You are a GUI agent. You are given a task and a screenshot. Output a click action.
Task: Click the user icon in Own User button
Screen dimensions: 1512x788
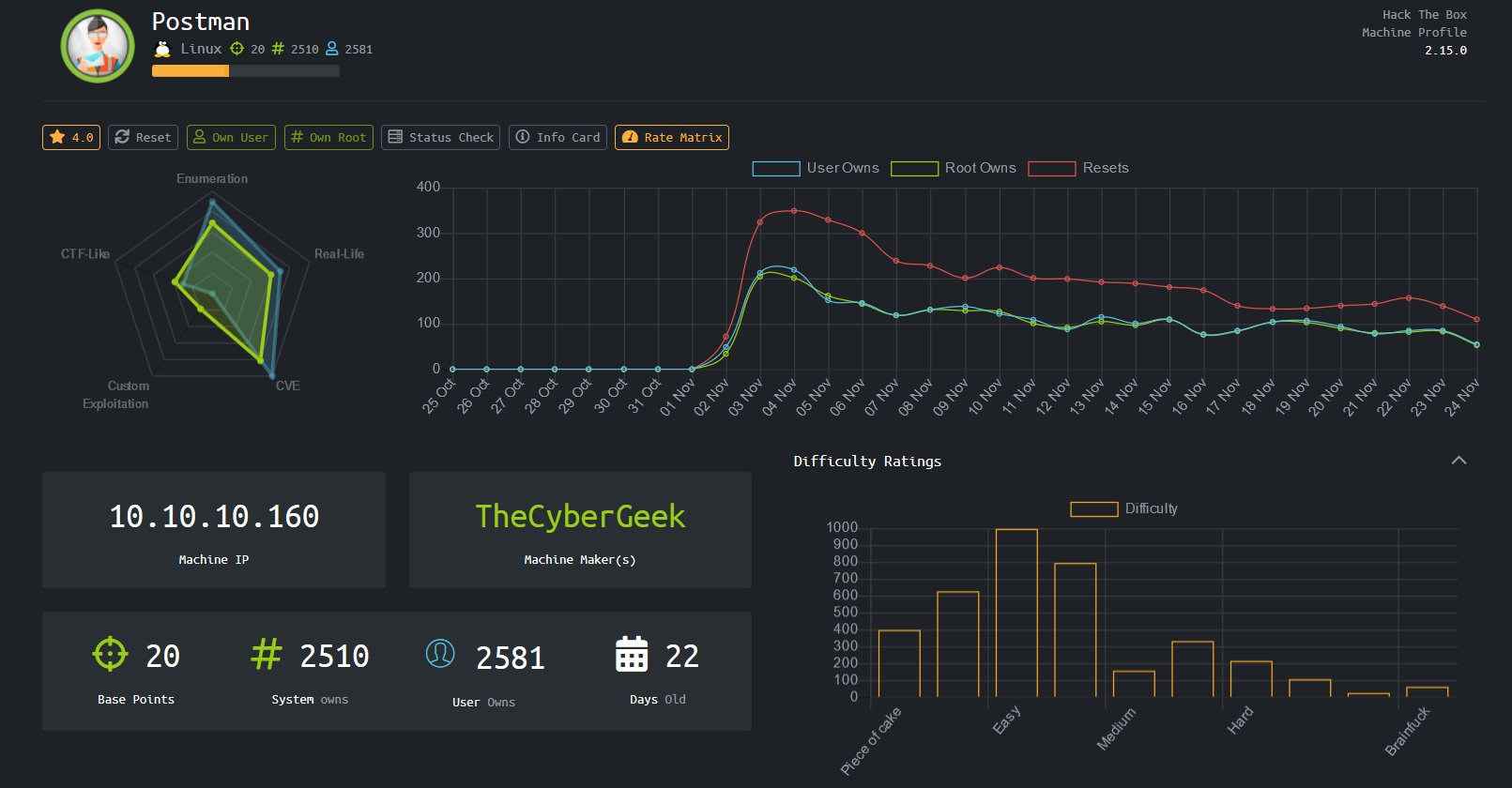[199, 137]
